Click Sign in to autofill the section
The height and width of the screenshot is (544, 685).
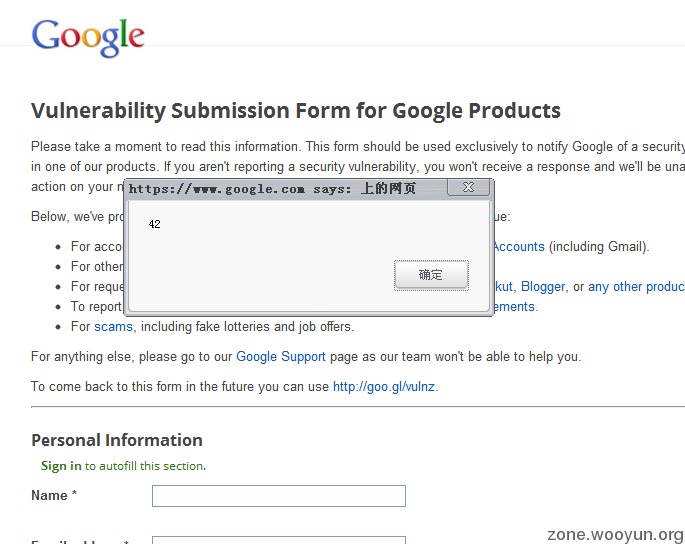coord(61,465)
